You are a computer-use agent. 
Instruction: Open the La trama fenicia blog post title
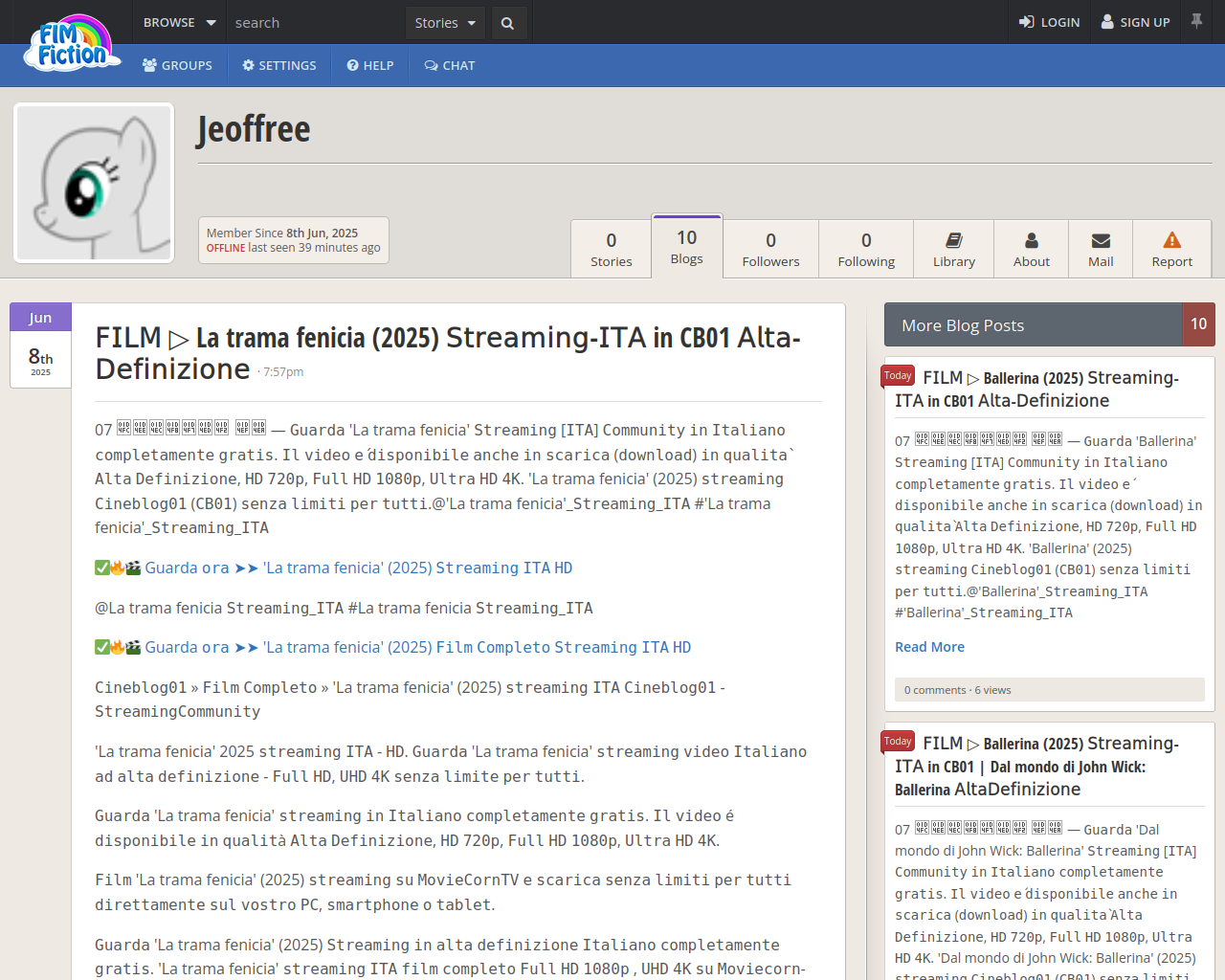pos(448,353)
